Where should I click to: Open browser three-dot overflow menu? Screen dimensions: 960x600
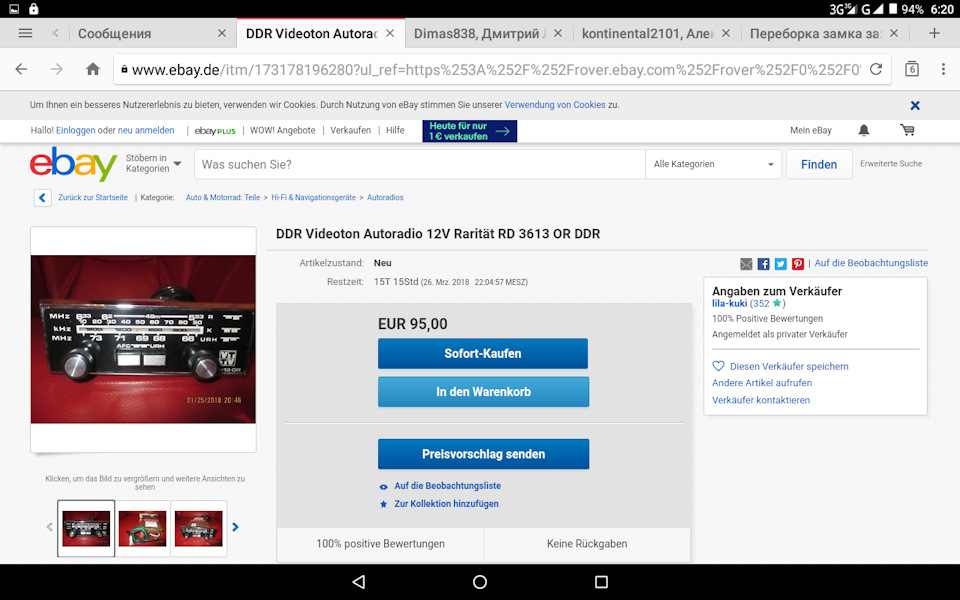(943, 69)
